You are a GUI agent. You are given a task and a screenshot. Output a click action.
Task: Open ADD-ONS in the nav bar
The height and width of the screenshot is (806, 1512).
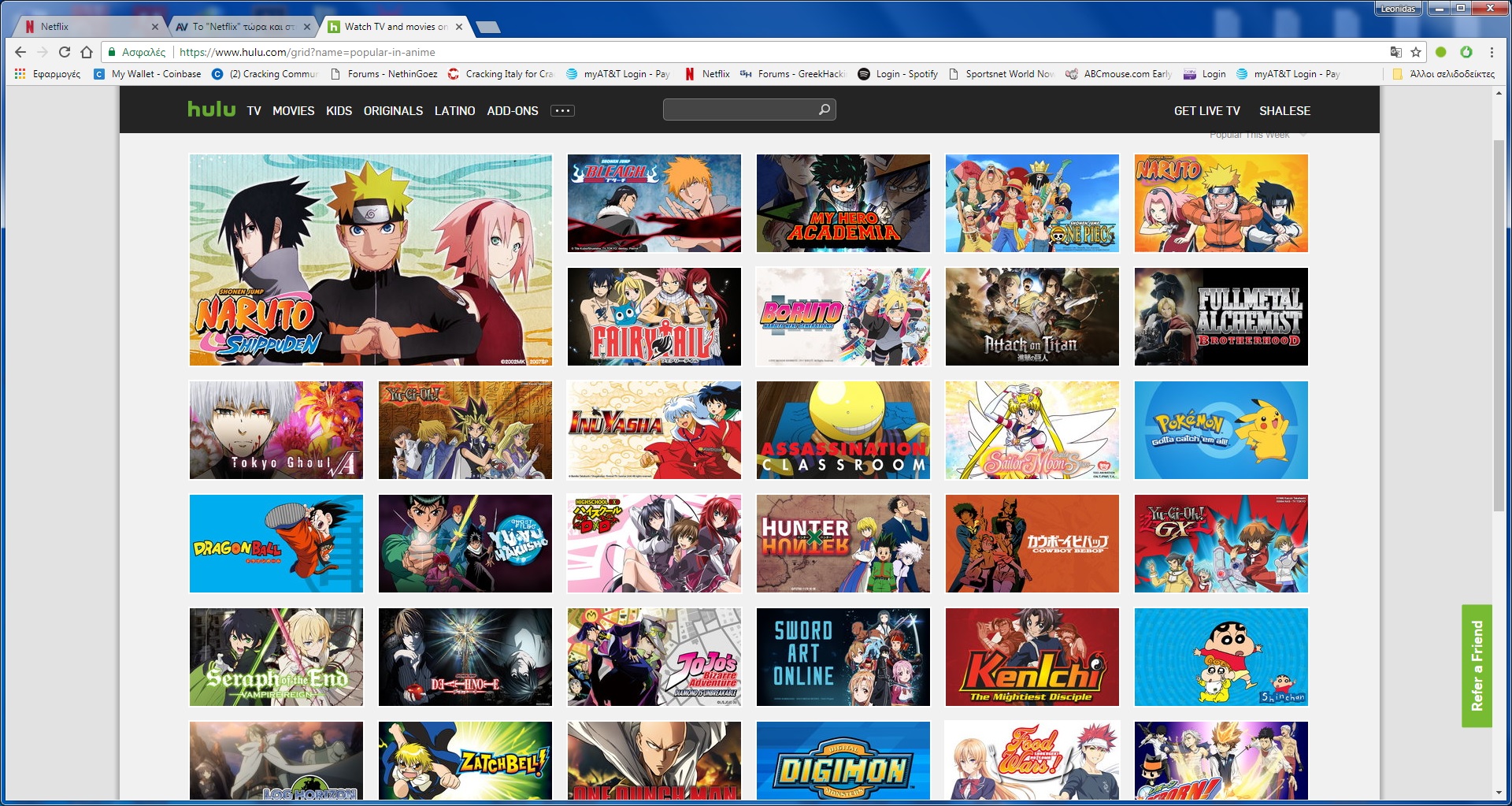coord(513,111)
